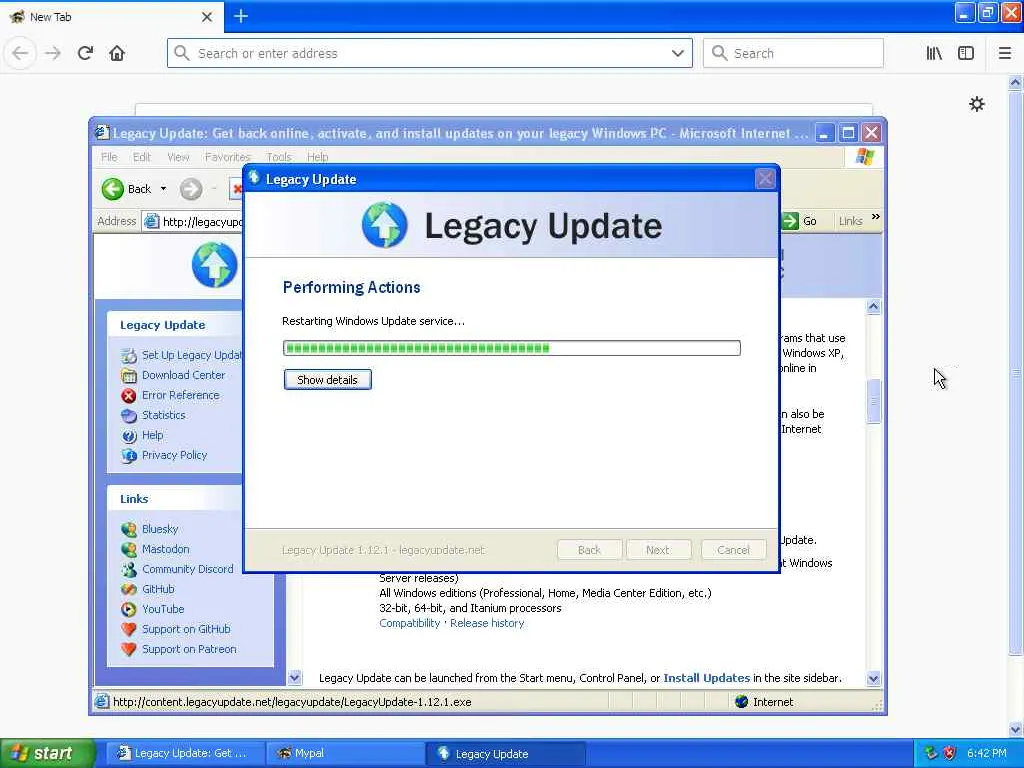Click Download Center icon in sidebar
Image resolution: width=1024 pixels, height=768 pixels.
pos(129,376)
